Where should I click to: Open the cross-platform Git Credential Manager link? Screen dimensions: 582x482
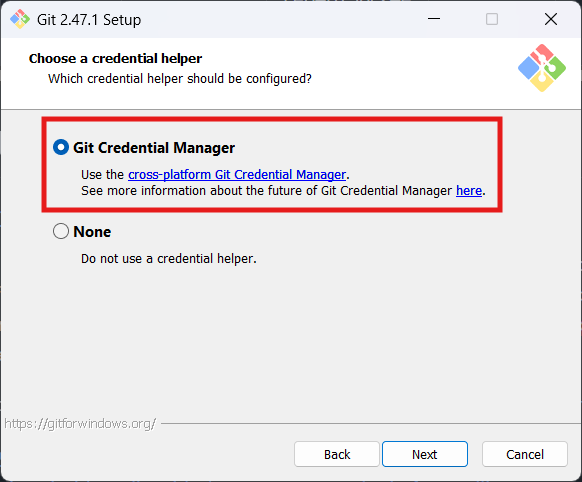coord(237,174)
